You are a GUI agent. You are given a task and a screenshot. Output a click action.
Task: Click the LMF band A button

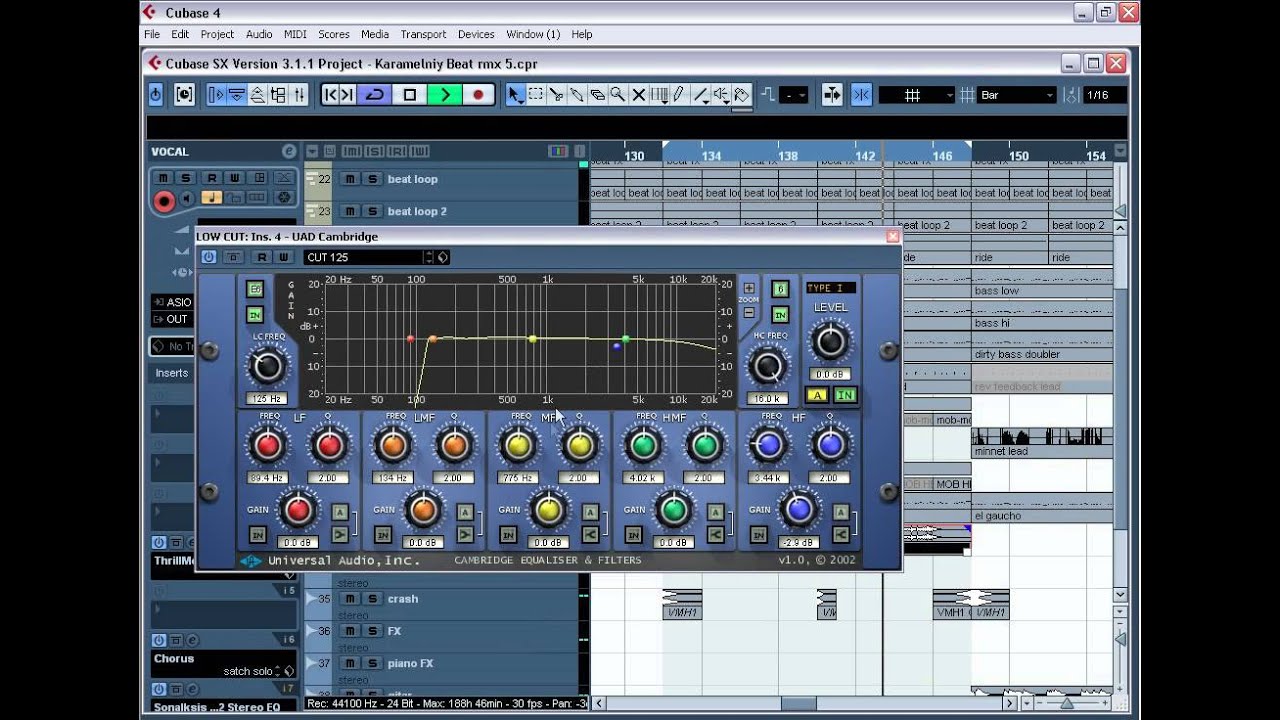point(465,513)
